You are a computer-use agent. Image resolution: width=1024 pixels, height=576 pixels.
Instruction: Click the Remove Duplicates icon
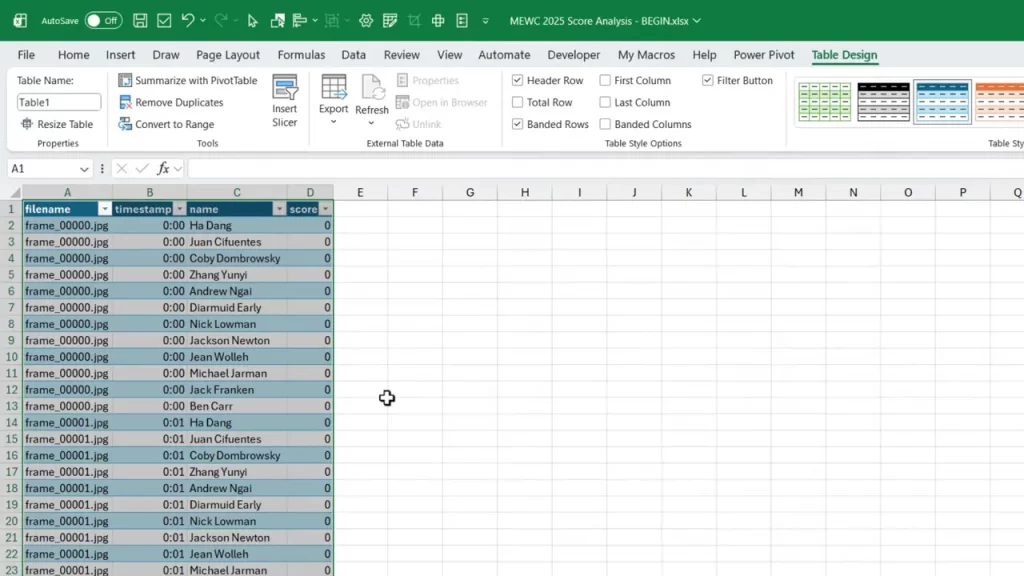pyautogui.click(x=126, y=103)
